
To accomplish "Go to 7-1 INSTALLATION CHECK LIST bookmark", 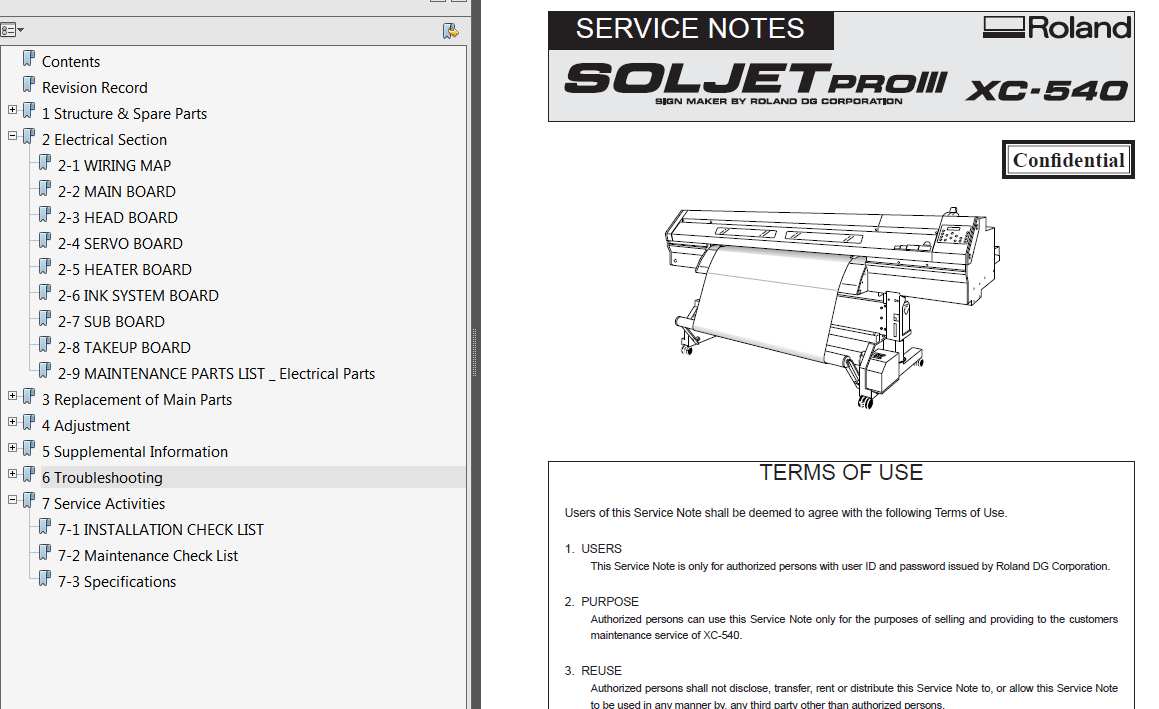I will [x=160, y=530].
